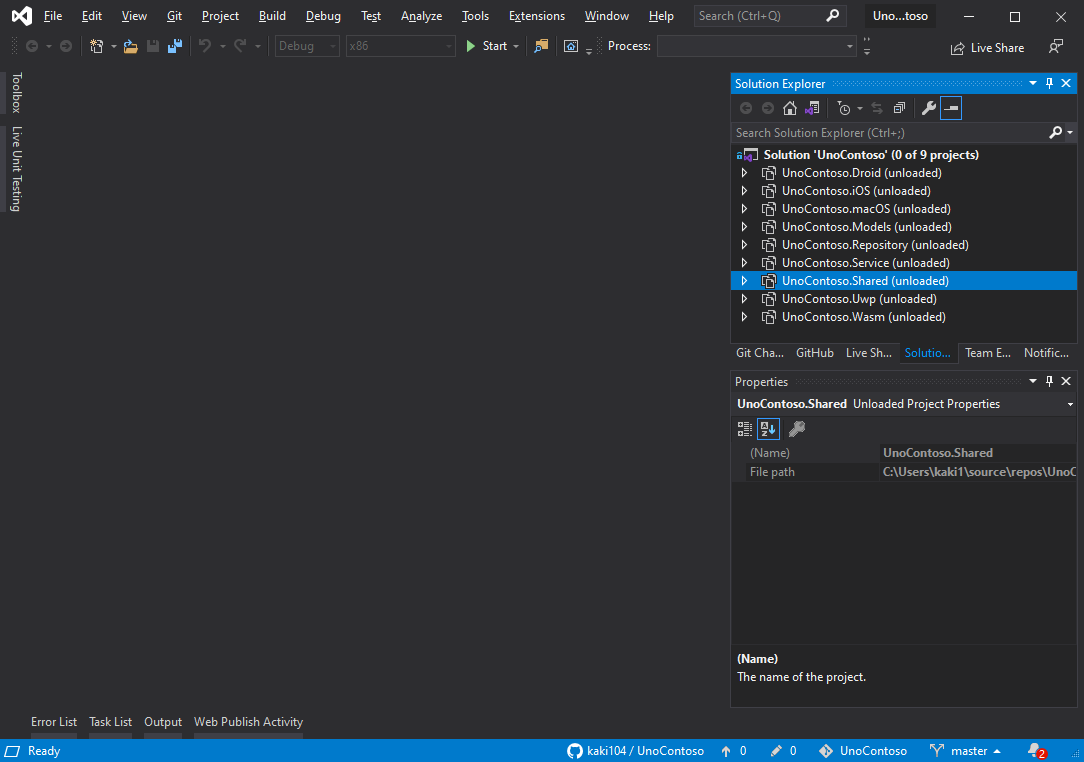
Task: Click the Save All toolbar icon
Action: 175,46
